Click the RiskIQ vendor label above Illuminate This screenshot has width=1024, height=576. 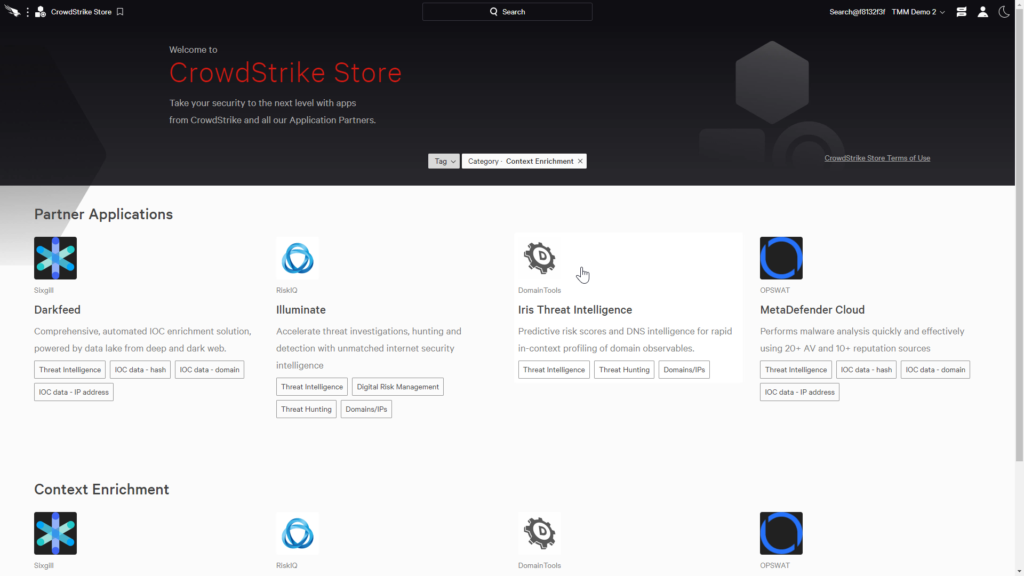(287, 290)
